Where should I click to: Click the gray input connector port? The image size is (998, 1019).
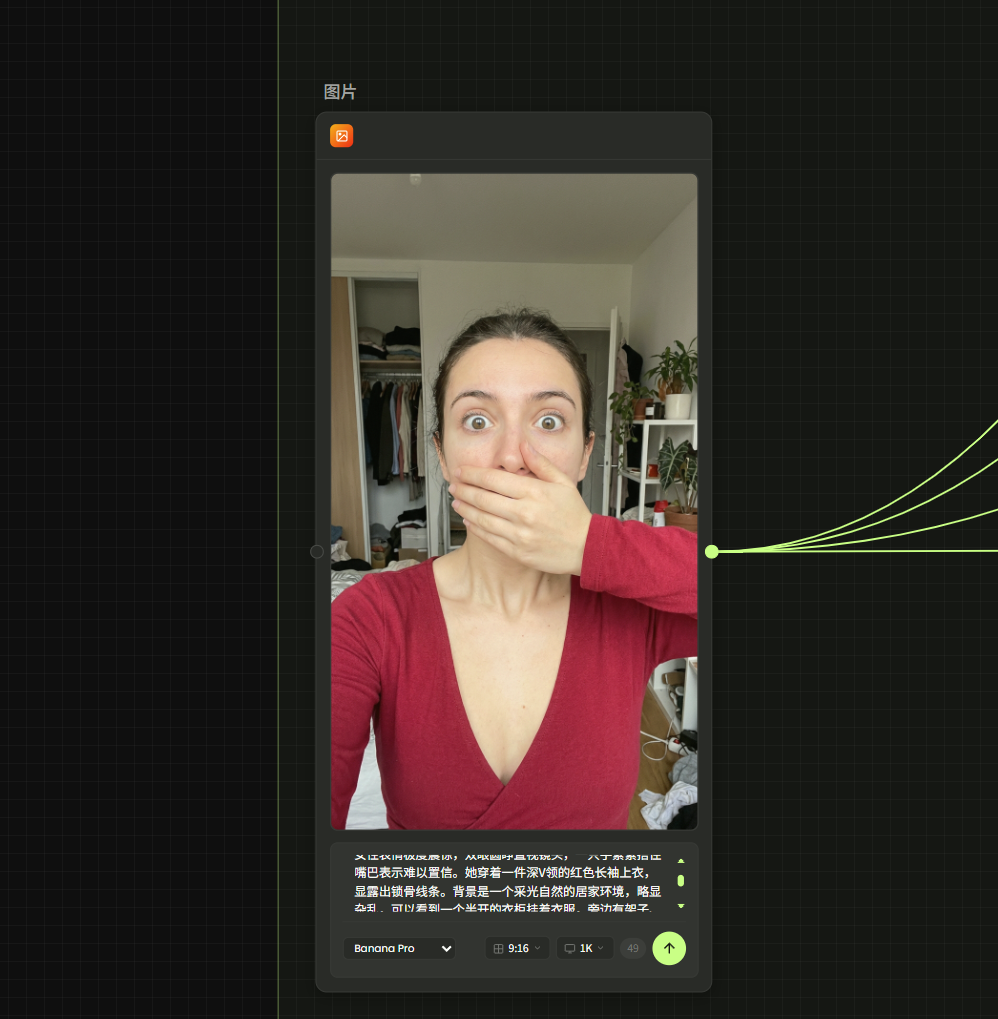(317, 551)
